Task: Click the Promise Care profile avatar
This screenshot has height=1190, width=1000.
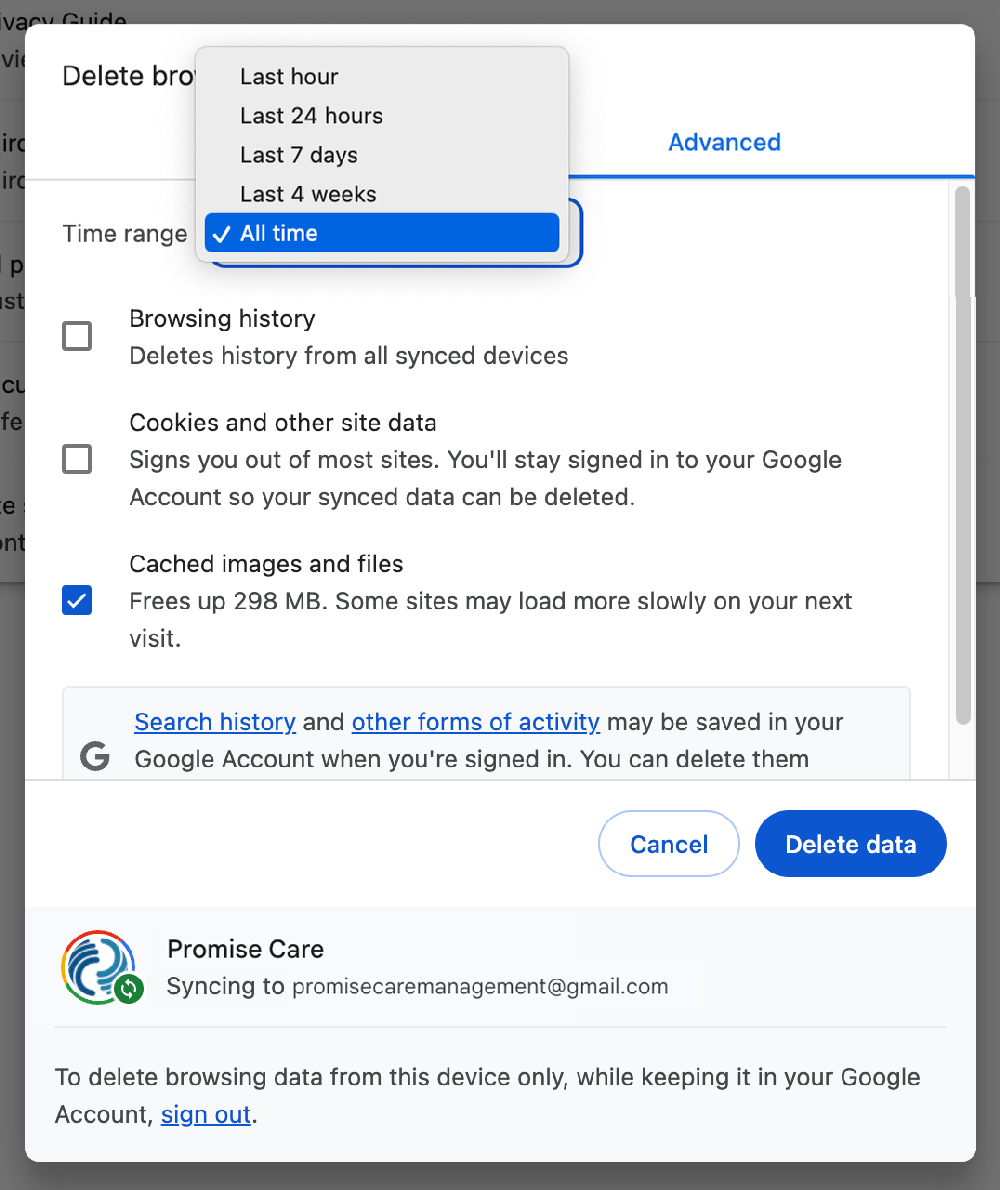Action: coord(97,966)
